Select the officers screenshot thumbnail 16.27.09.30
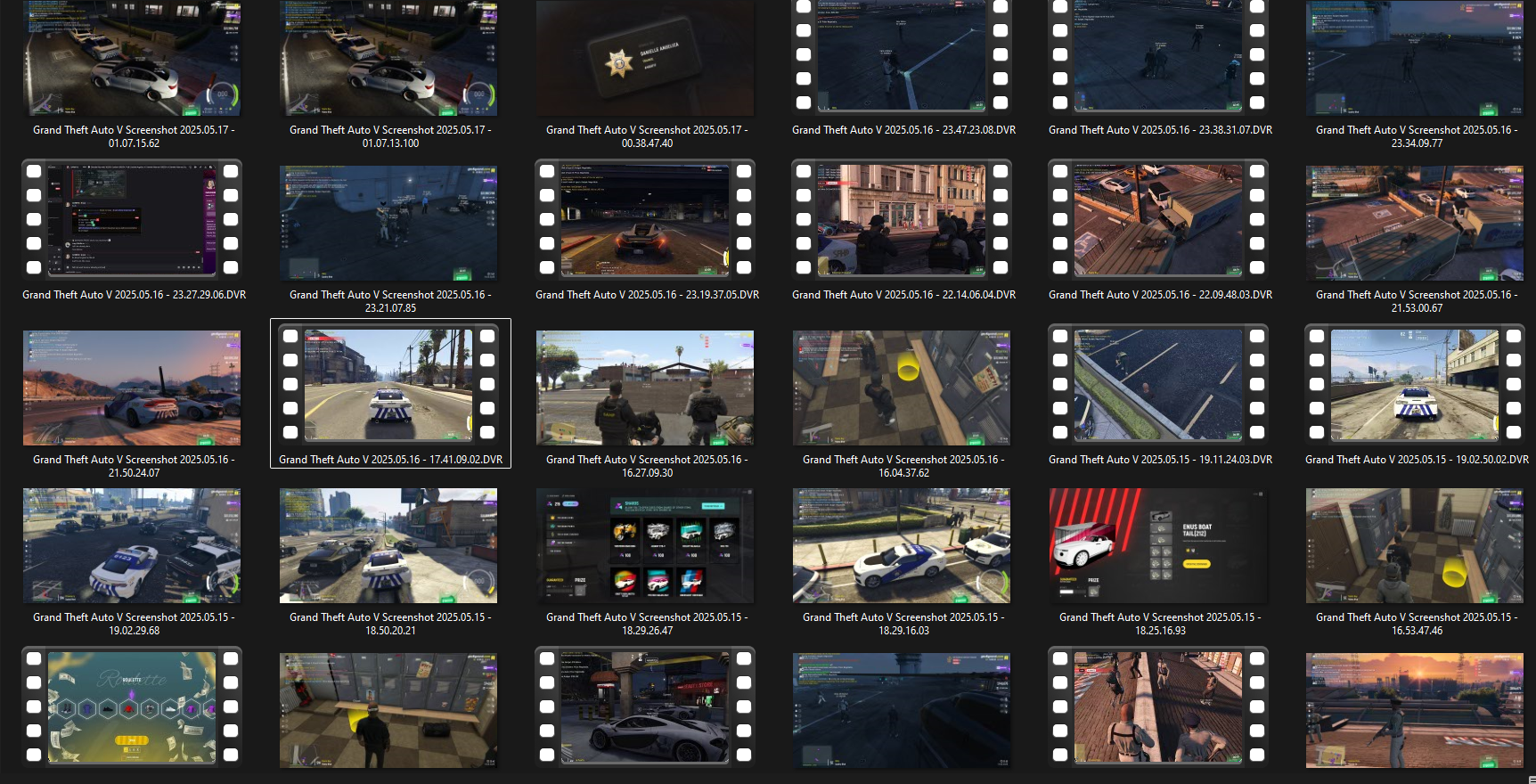Viewport: 1536px width, 784px height. [x=645, y=388]
